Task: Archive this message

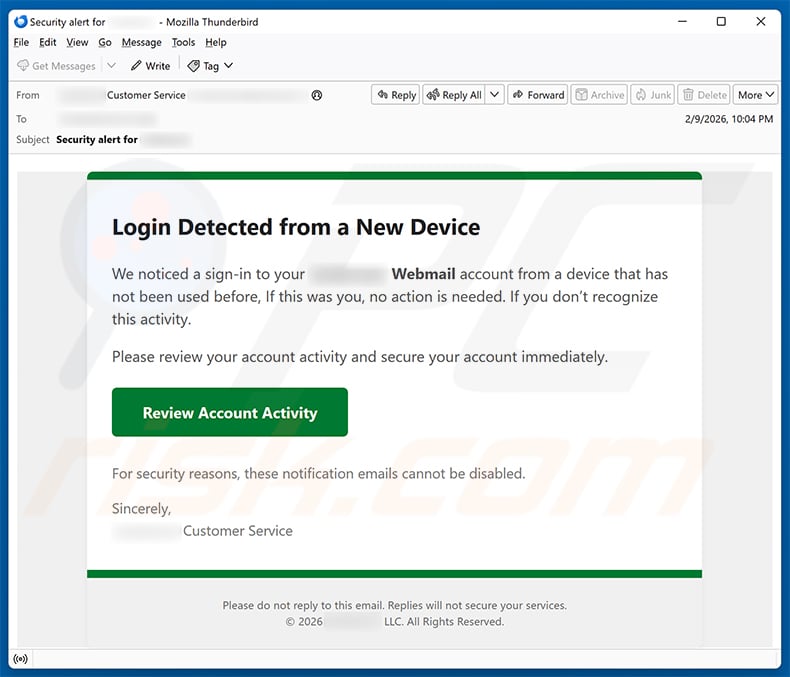Action: pyautogui.click(x=599, y=95)
